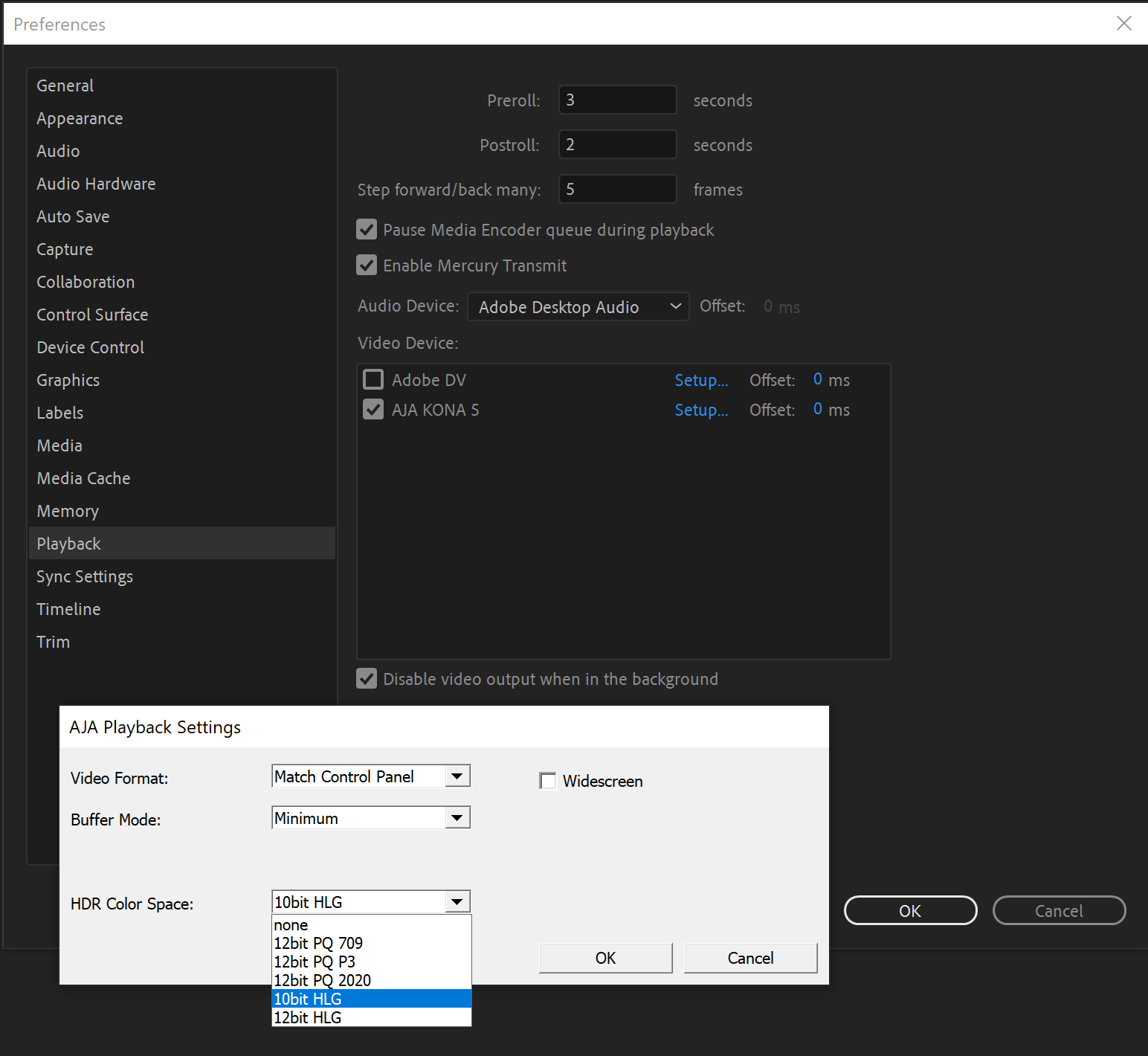Open the General preferences category
This screenshot has height=1056, width=1148.
click(x=181, y=86)
